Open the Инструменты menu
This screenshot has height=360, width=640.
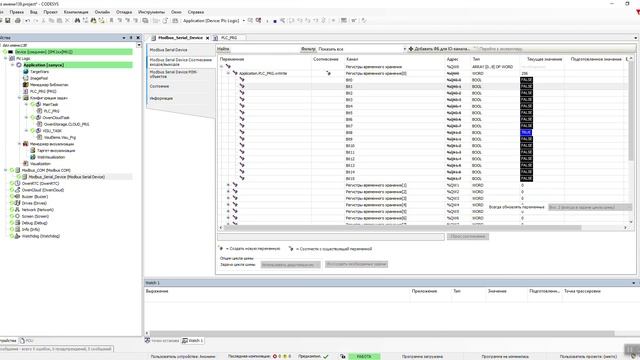tap(151, 12)
